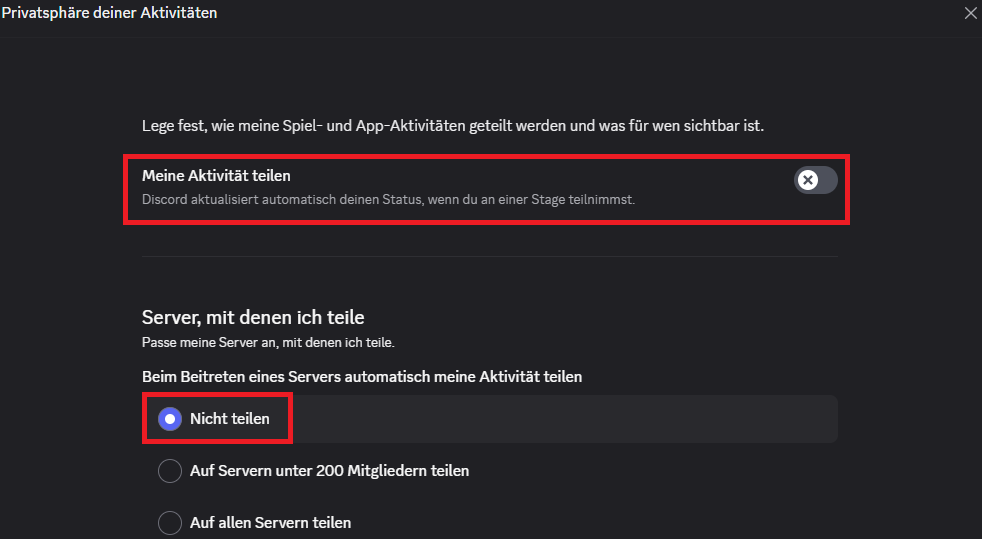This screenshot has height=539, width=982.
Task: Toggle the Meine Aktivität teilen switch
Action: click(815, 180)
